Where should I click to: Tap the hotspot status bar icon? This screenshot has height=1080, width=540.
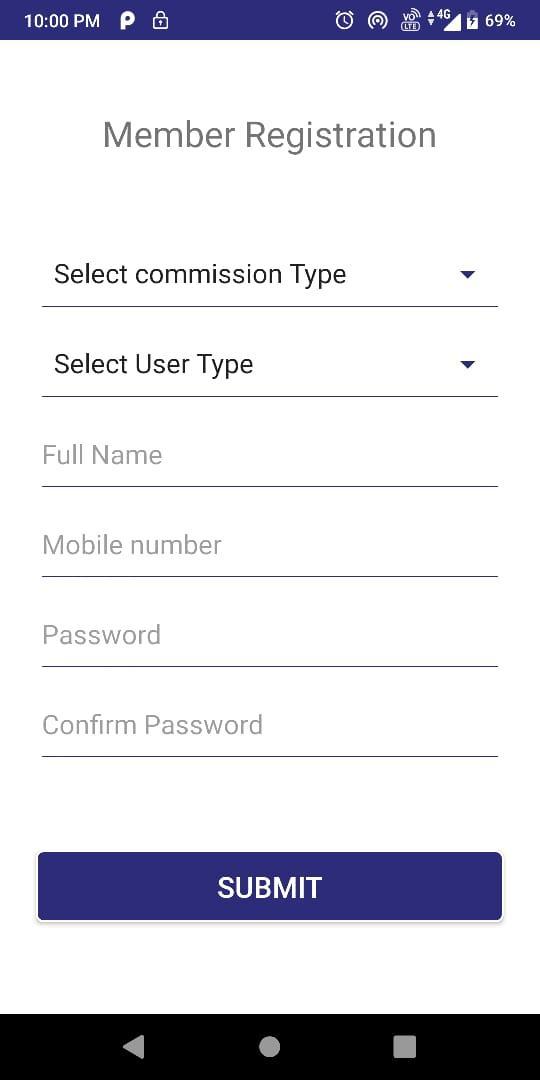click(x=377, y=21)
